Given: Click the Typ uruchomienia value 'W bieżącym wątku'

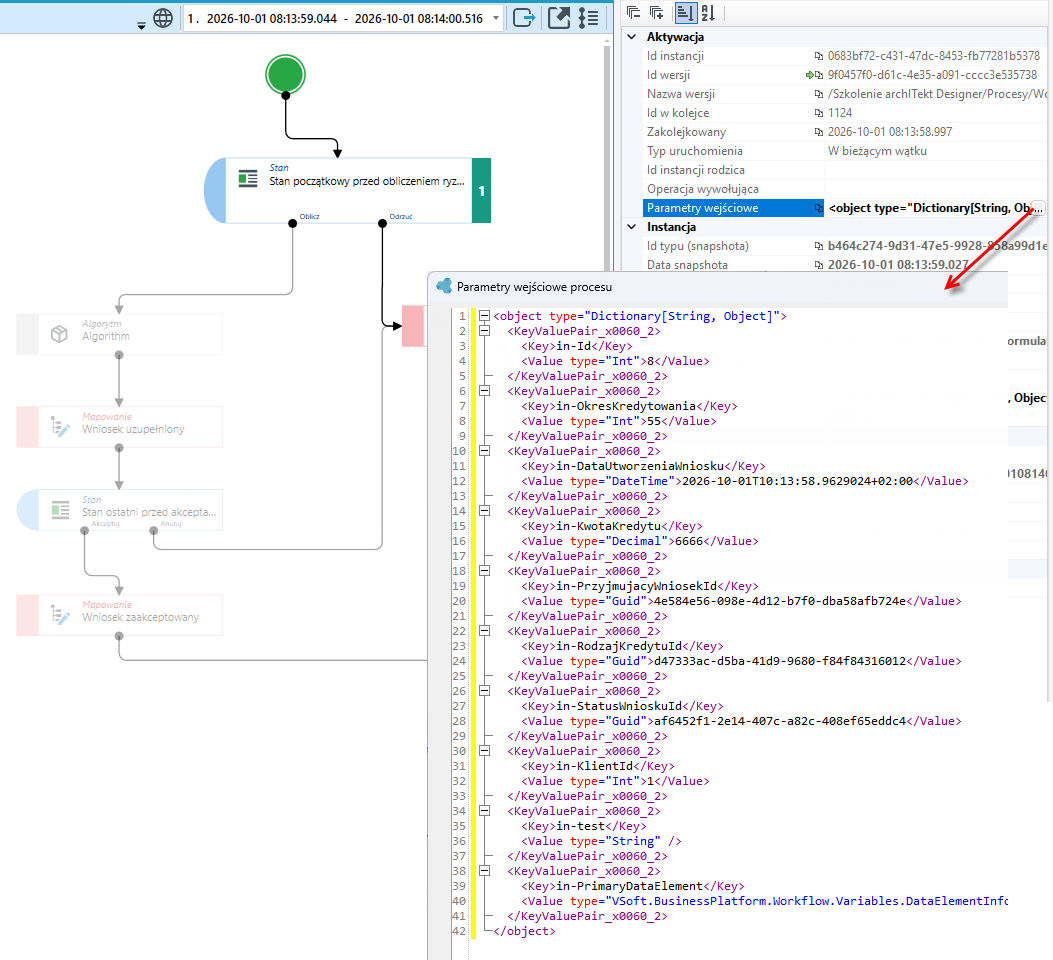Looking at the screenshot, I should (877, 151).
